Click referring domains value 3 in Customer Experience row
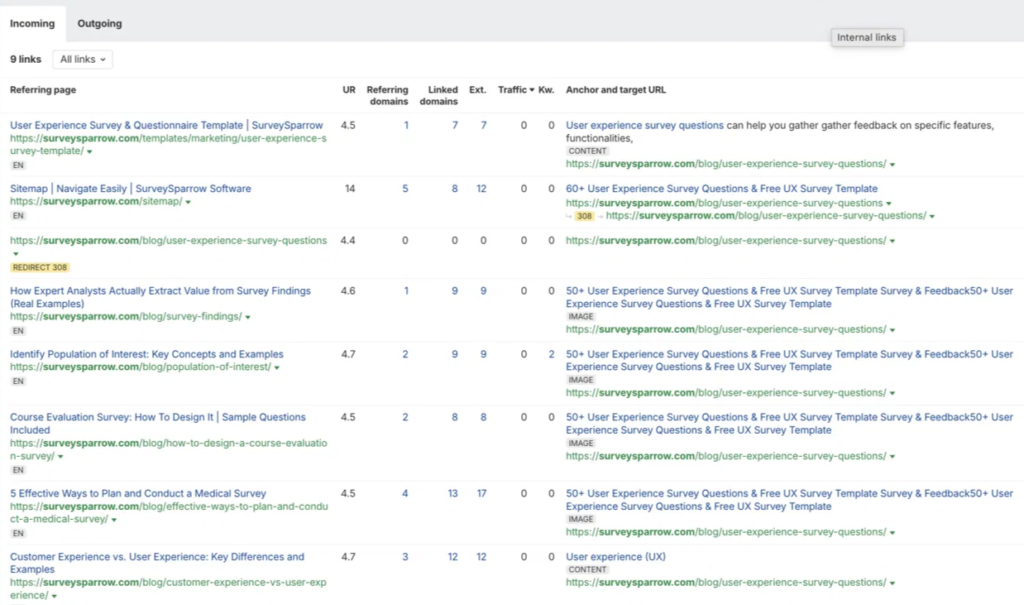 click(405, 557)
